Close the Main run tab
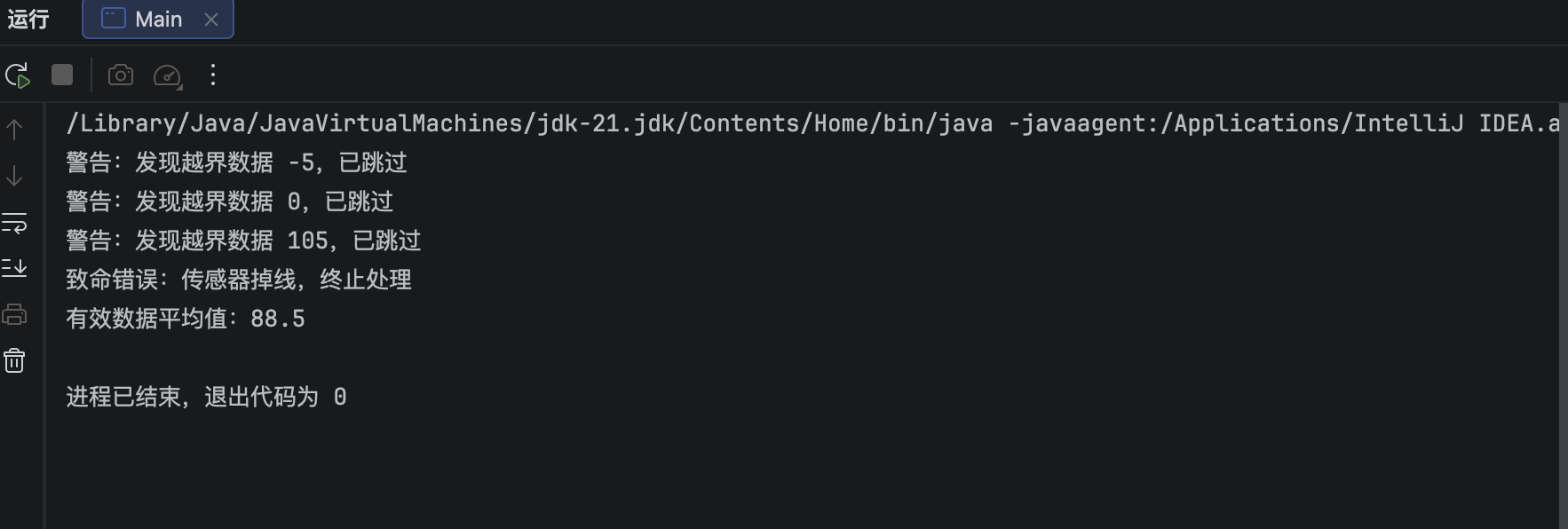This screenshot has width=1568, height=529. (211, 20)
